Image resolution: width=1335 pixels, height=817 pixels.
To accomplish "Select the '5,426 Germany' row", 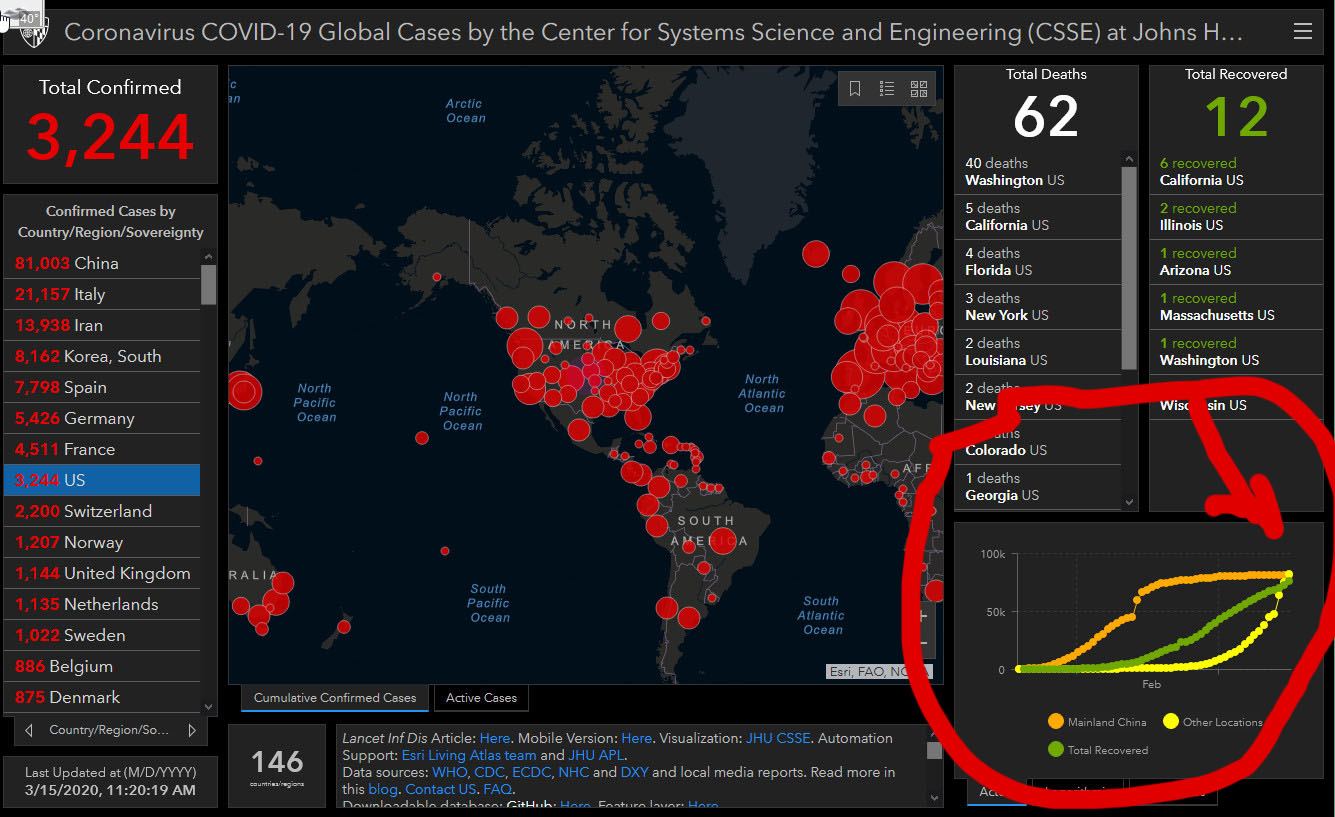I will pos(102,418).
